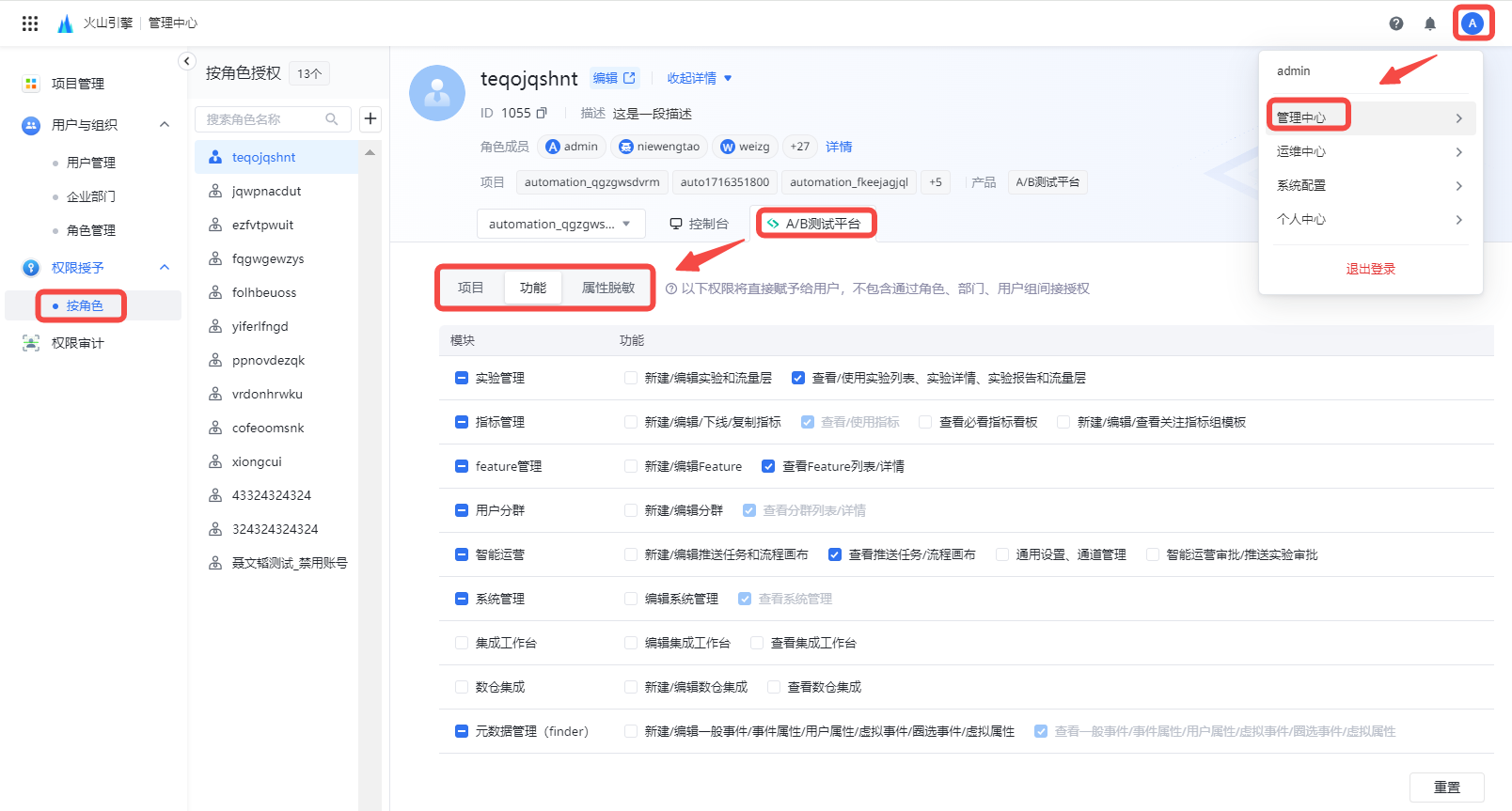Viewport: 1512px width, 811px height.
Task: Collapse the sidebar with the arrow icon
Action: [x=186, y=60]
